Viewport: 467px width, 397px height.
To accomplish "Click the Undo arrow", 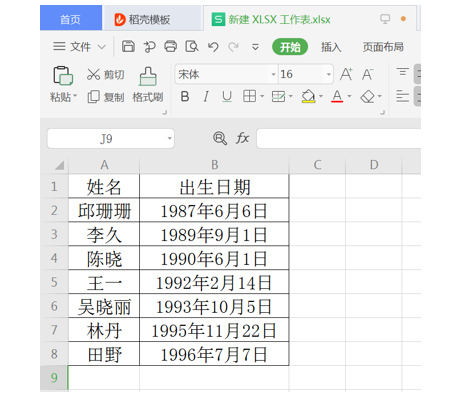I will (x=213, y=47).
